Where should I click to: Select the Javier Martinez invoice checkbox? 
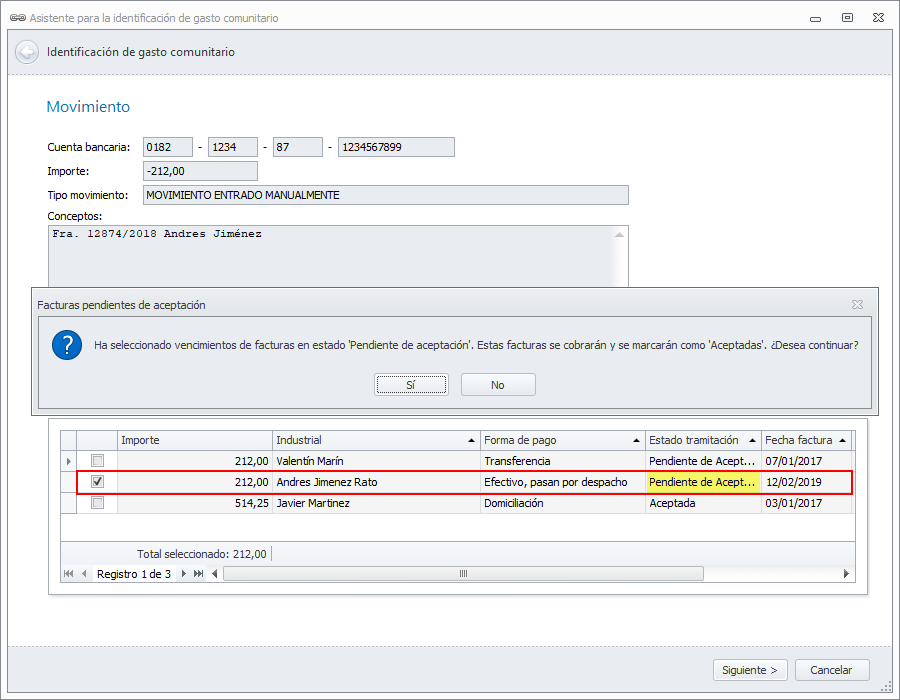pyautogui.click(x=97, y=503)
